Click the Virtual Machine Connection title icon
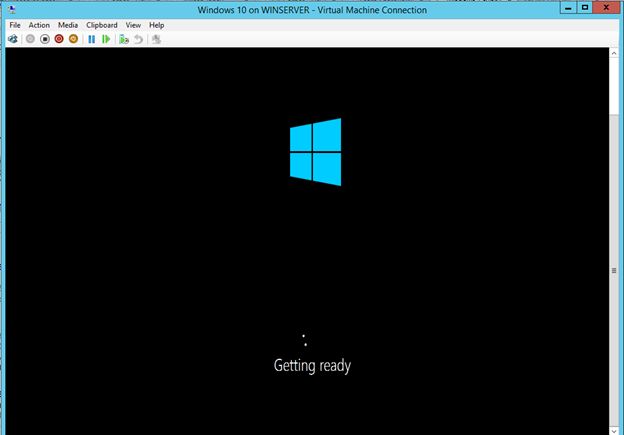This screenshot has width=624, height=435. click(x=12, y=9)
